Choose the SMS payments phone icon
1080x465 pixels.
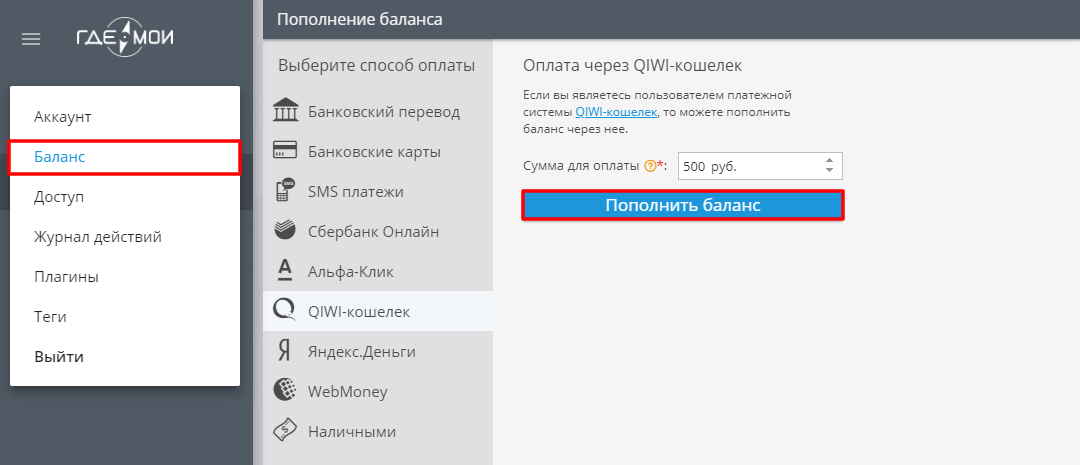click(x=285, y=192)
